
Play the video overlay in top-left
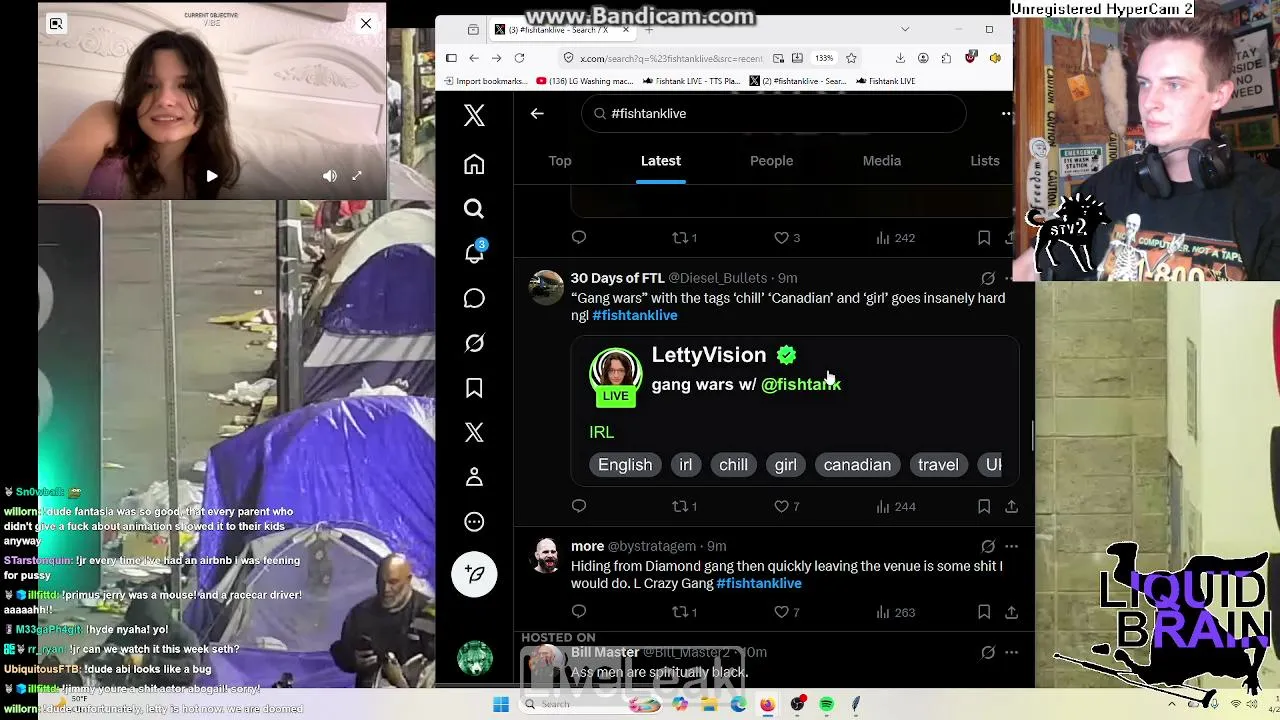(212, 176)
